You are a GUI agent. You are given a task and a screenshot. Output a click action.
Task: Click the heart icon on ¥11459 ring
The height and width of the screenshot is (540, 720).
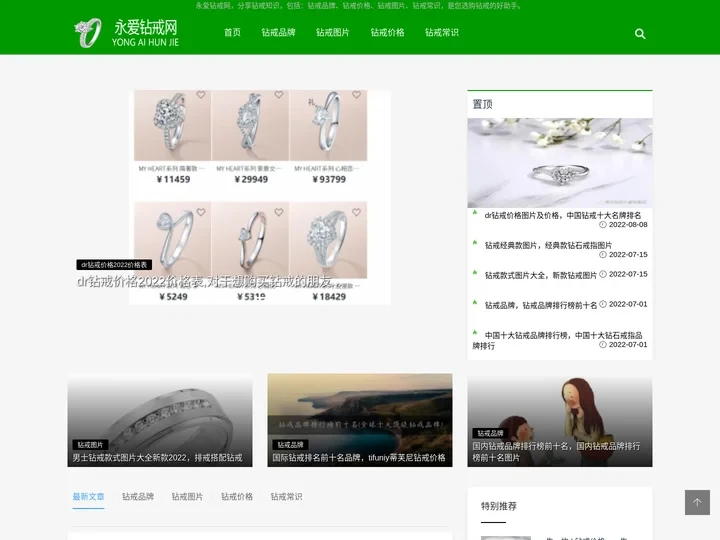pos(201,95)
